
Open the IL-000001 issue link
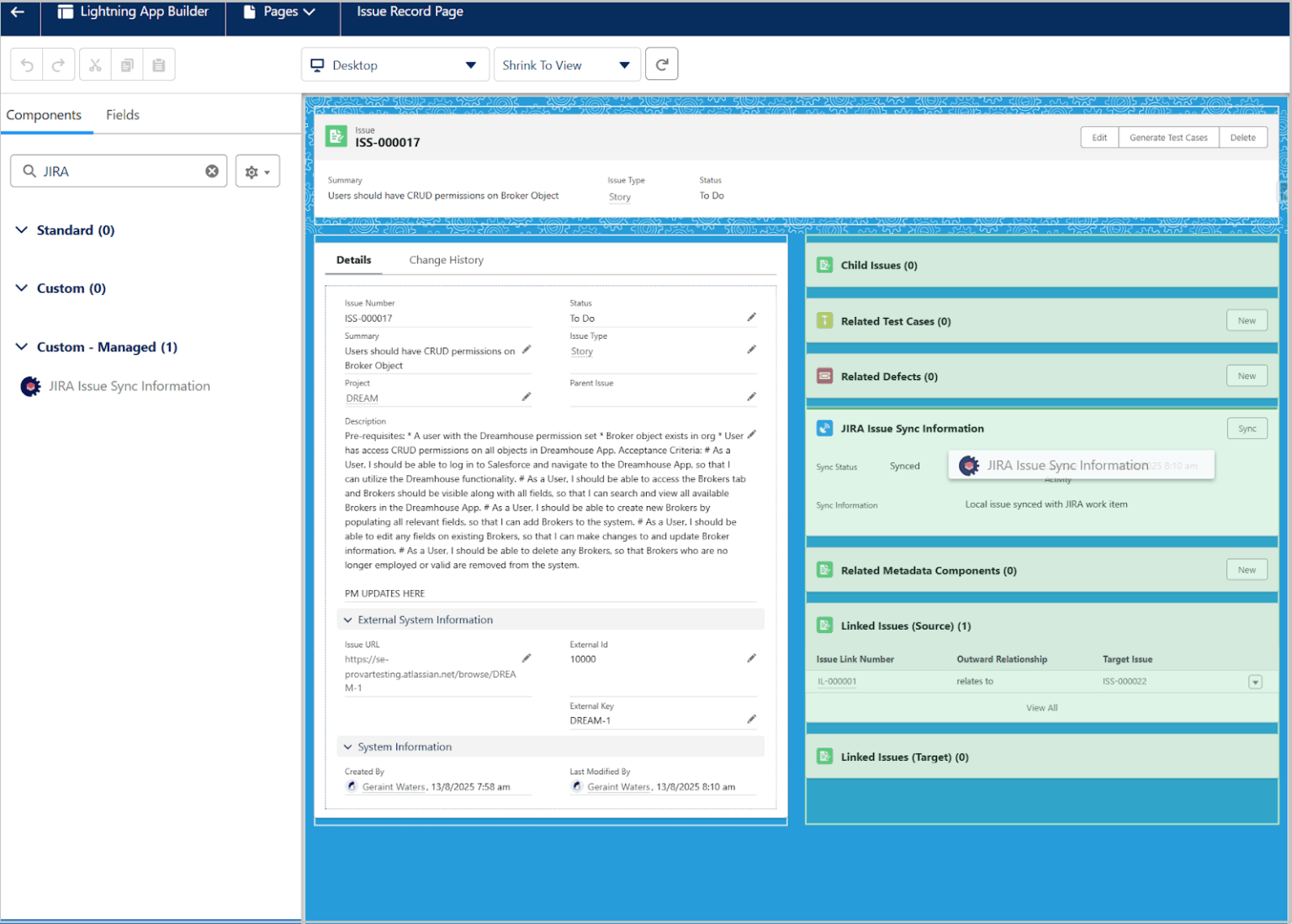(837, 682)
